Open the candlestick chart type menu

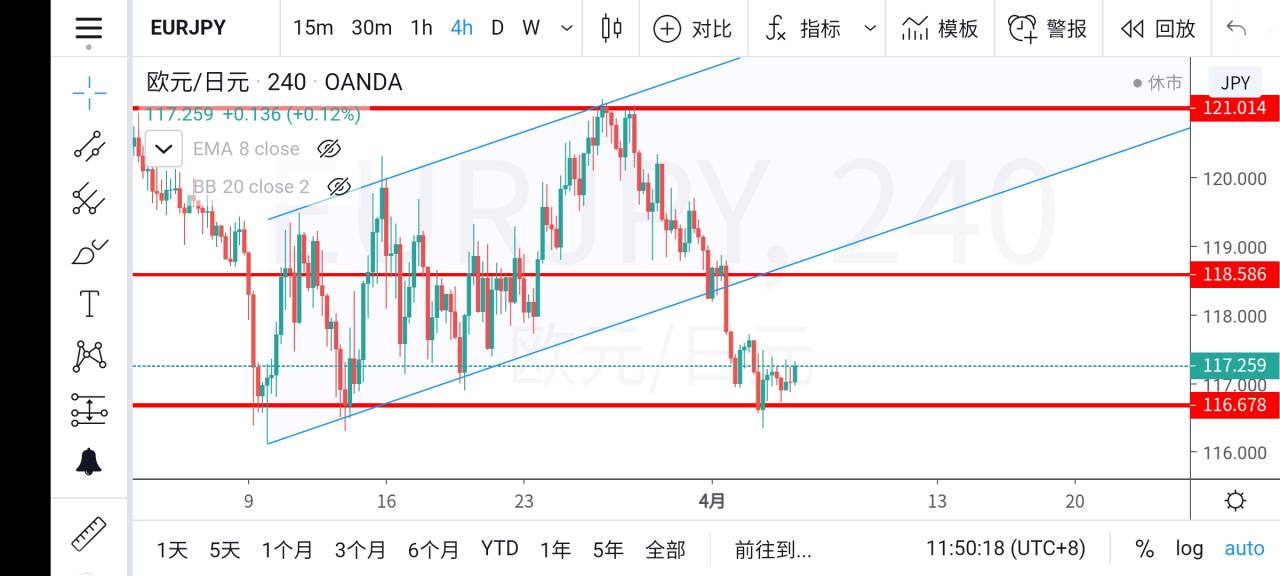tap(611, 28)
